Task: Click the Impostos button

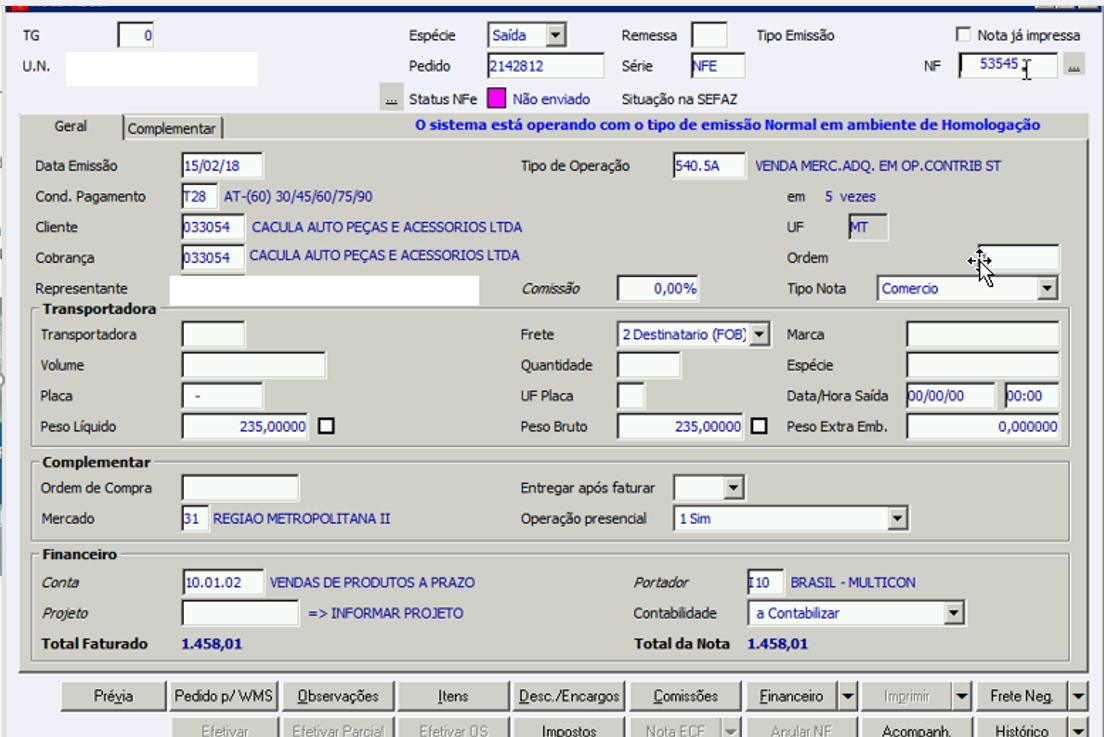Action: (x=569, y=729)
